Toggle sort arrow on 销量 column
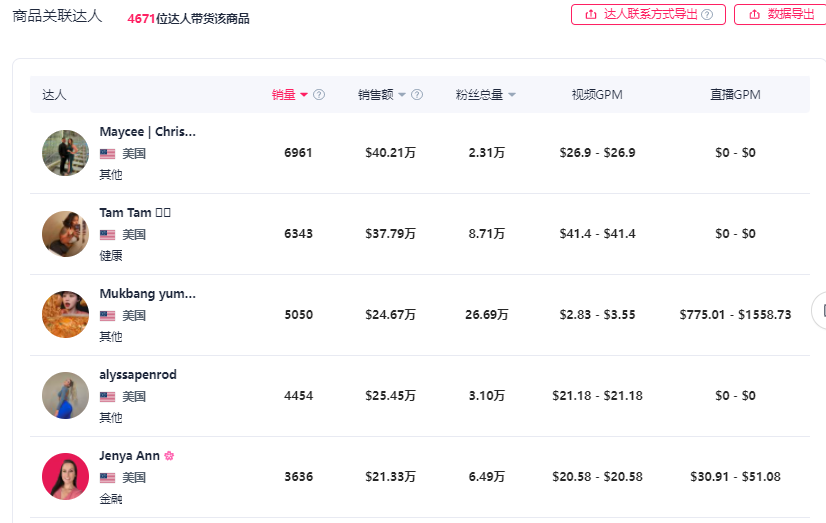Viewport: 826px width, 523px height. point(304,95)
